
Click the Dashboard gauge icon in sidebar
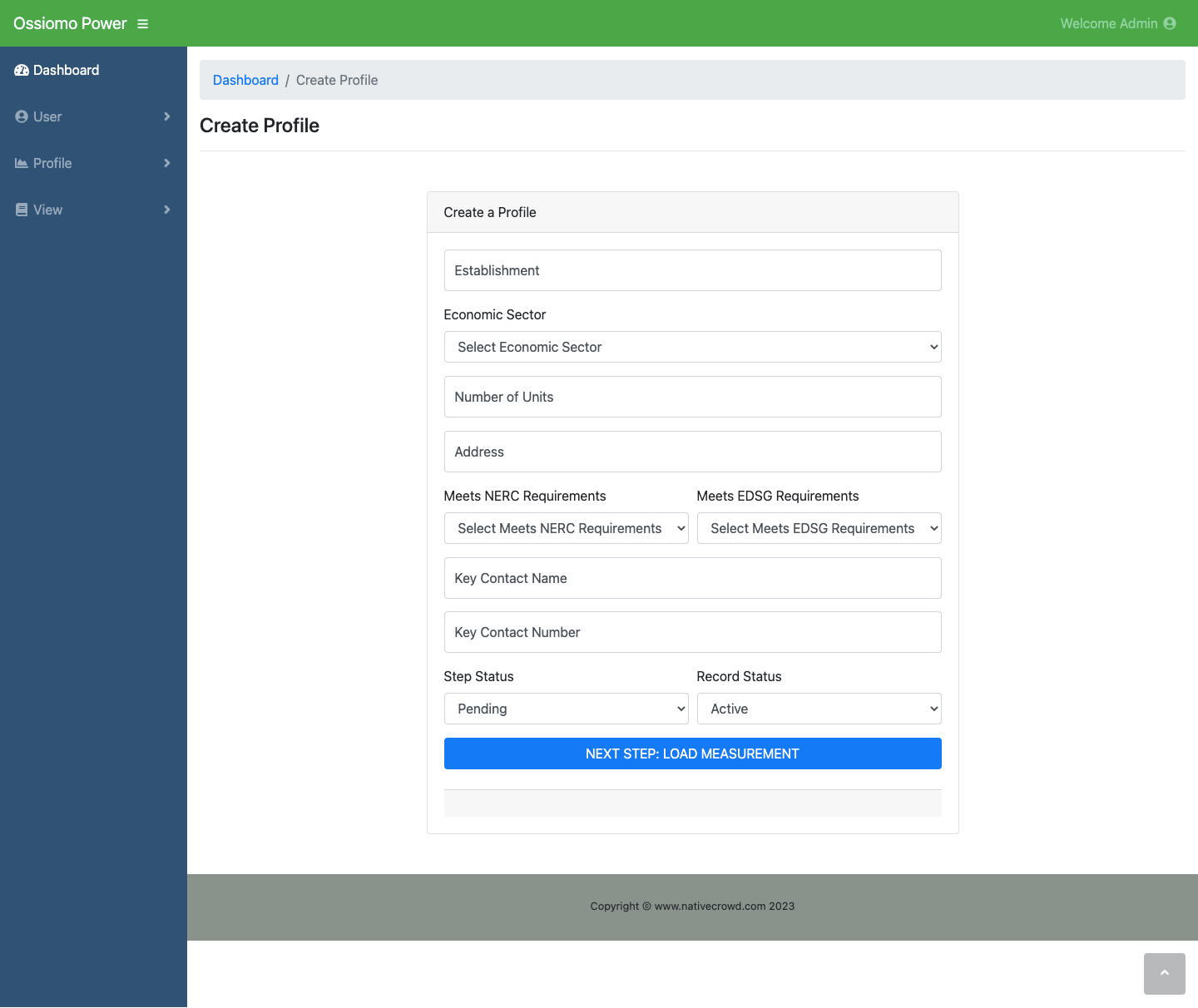tap(22, 71)
